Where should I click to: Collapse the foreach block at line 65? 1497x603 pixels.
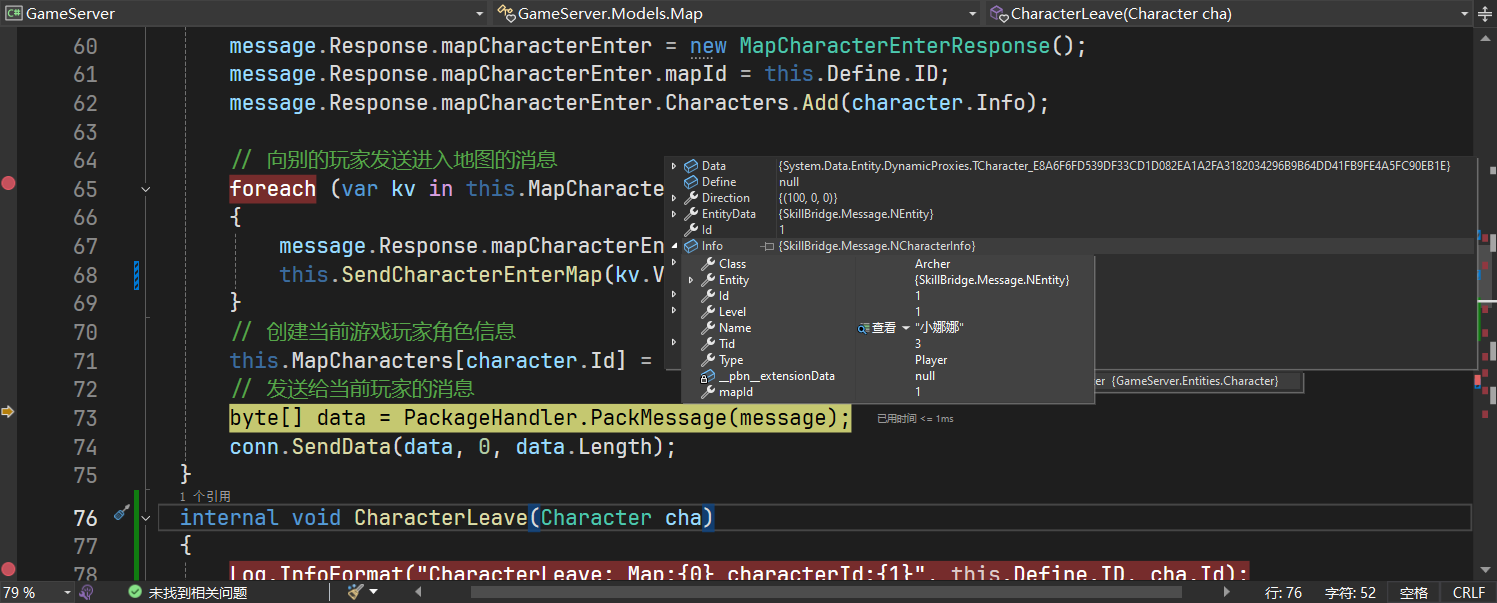[x=146, y=189]
